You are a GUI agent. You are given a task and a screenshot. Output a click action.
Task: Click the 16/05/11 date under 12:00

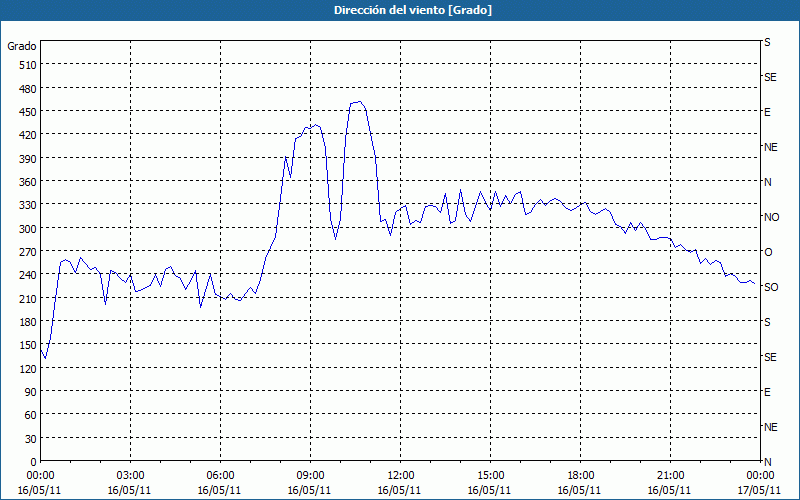pos(399,490)
